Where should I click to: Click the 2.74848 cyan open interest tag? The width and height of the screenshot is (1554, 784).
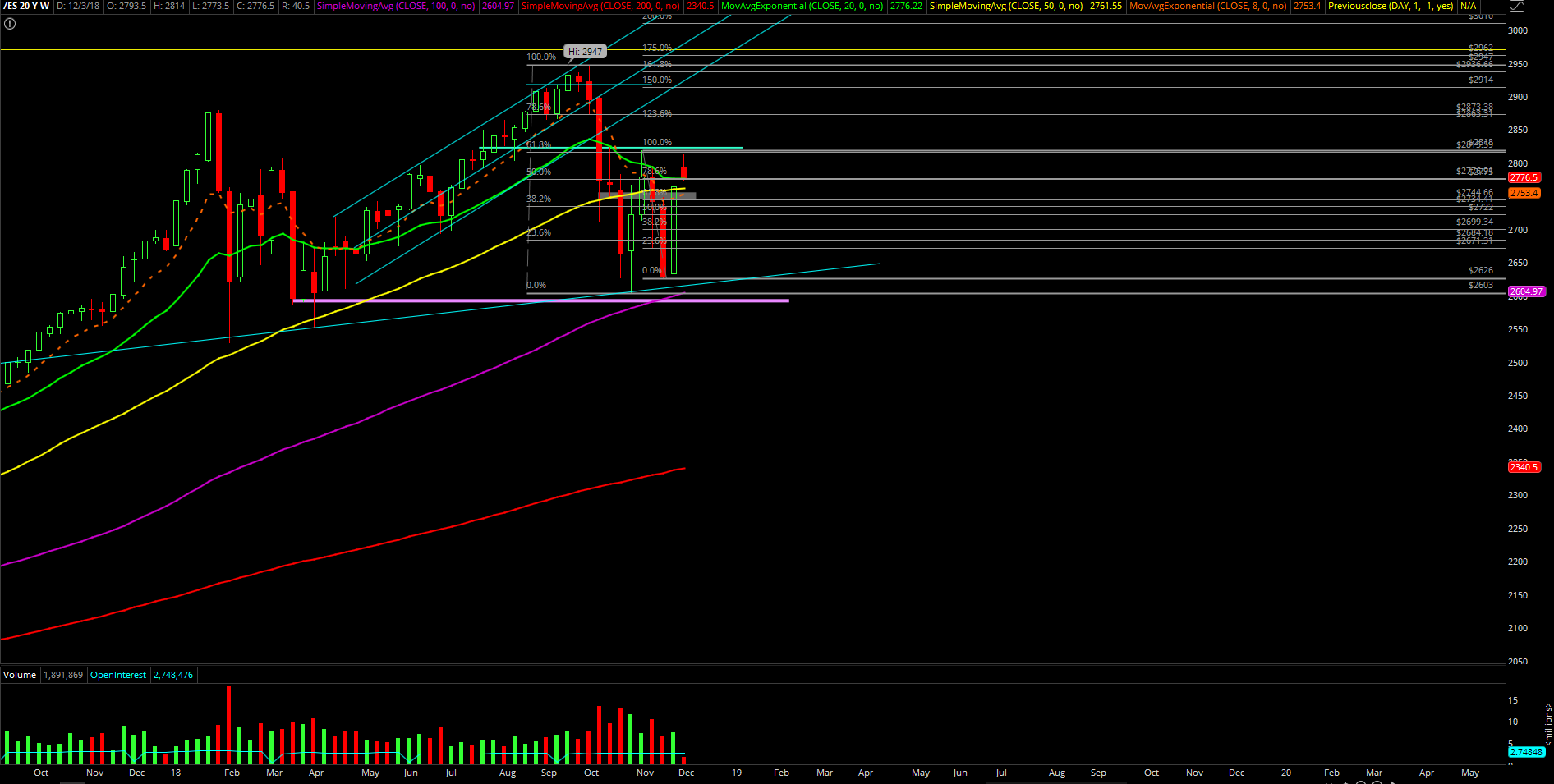tap(1526, 752)
